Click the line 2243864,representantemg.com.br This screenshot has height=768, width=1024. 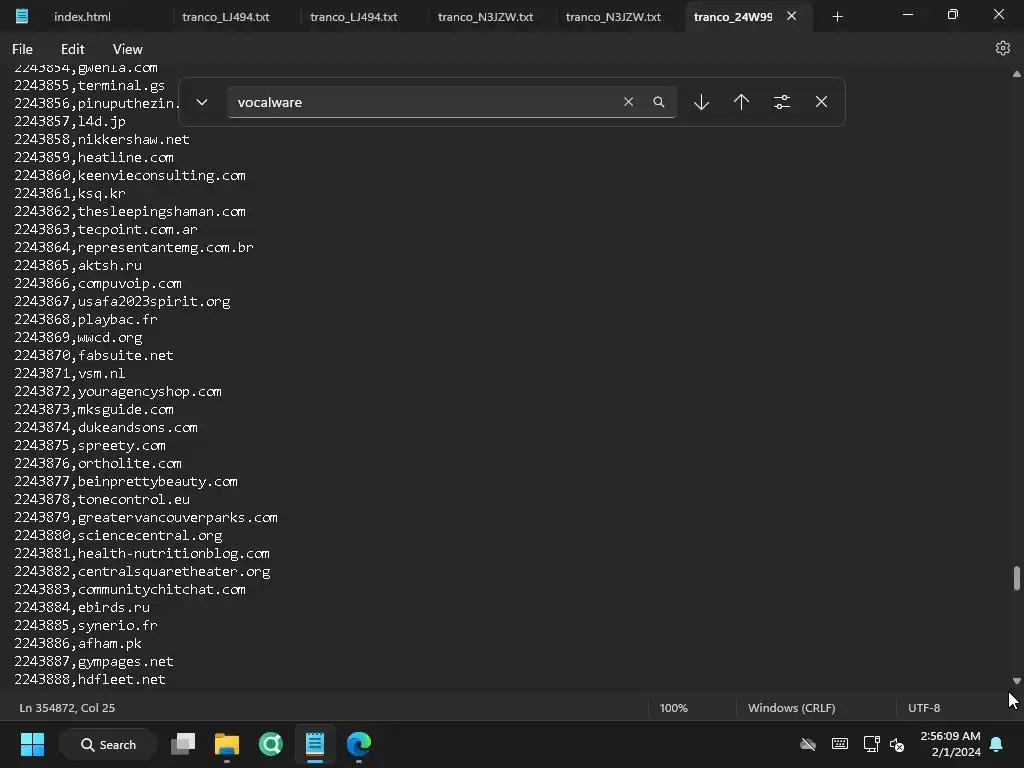pyautogui.click(x=134, y=247)
